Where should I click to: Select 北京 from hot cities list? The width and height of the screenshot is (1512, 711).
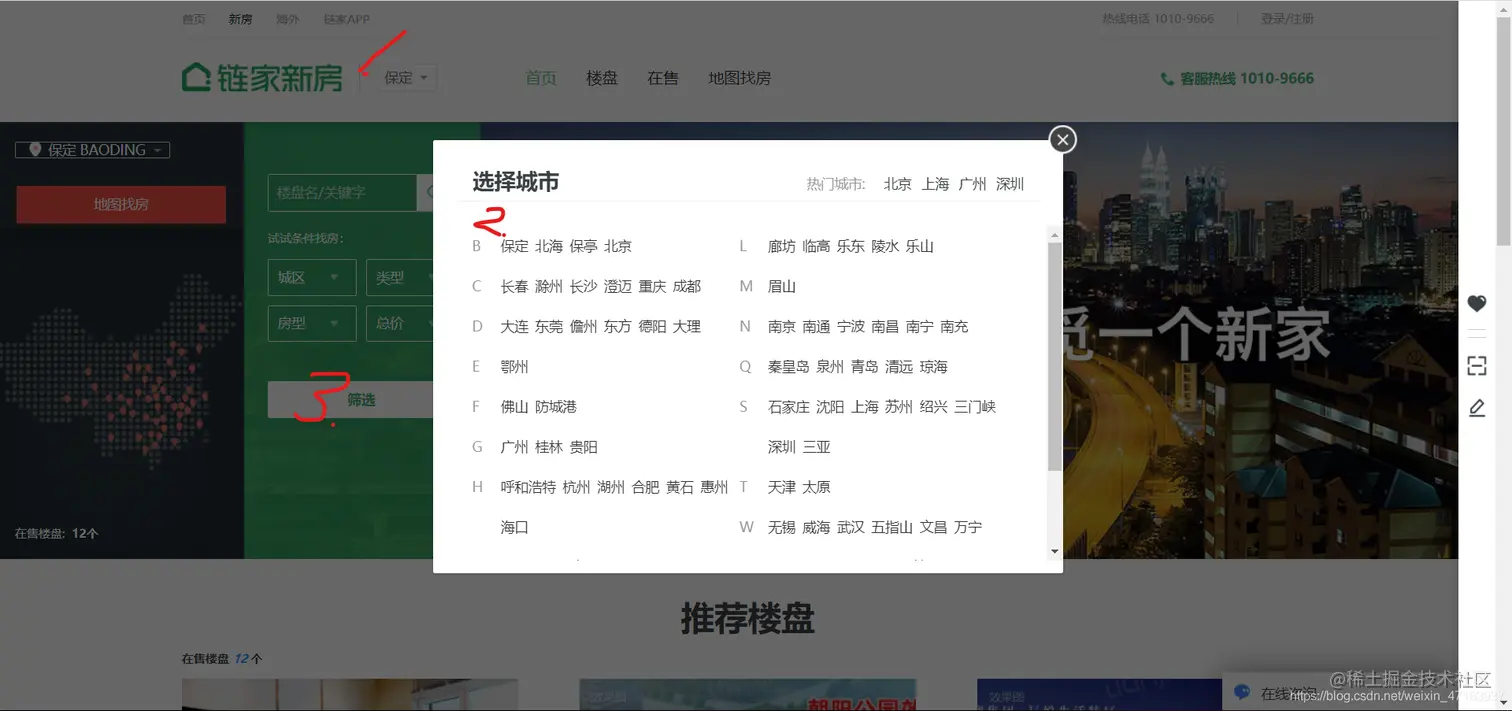tap(897, 184)
